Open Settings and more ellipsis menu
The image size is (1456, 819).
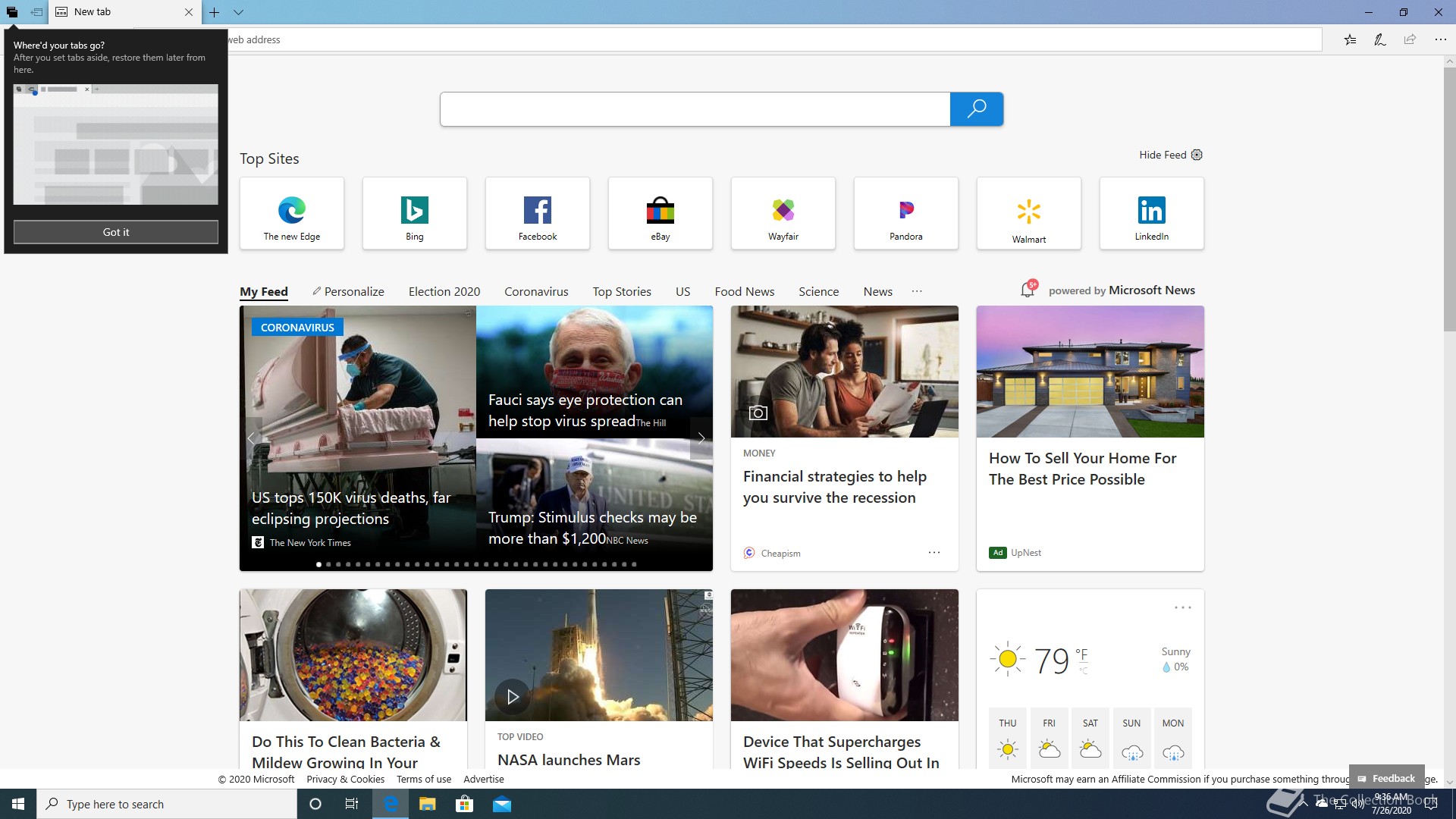[x=1440, y=39]
